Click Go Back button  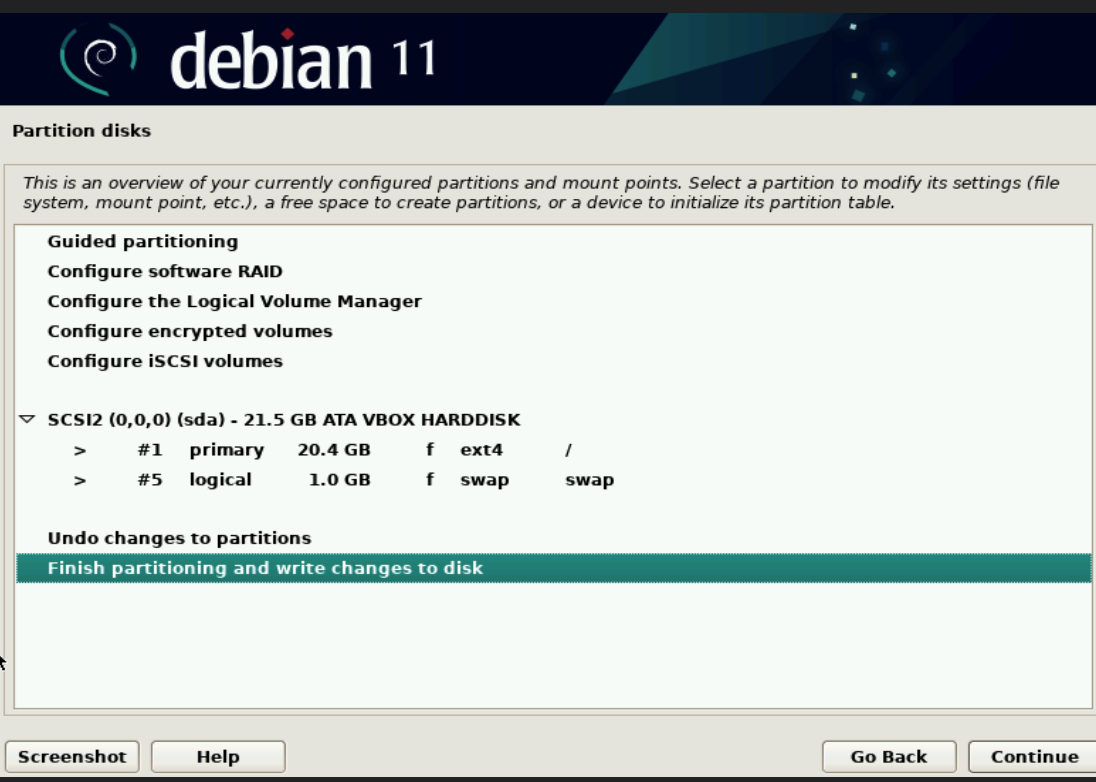888,757
